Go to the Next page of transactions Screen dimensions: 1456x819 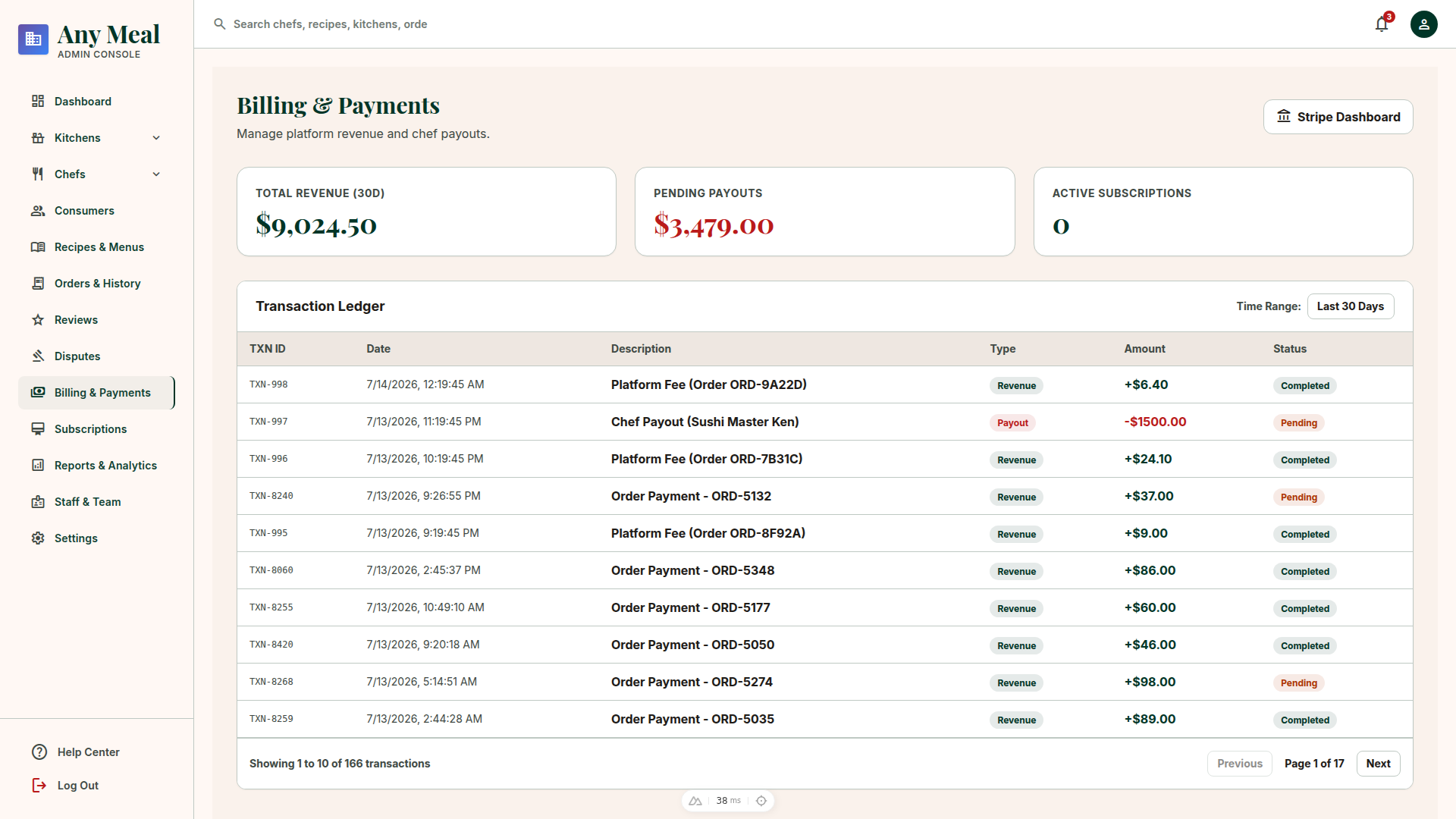(1378, 764)
